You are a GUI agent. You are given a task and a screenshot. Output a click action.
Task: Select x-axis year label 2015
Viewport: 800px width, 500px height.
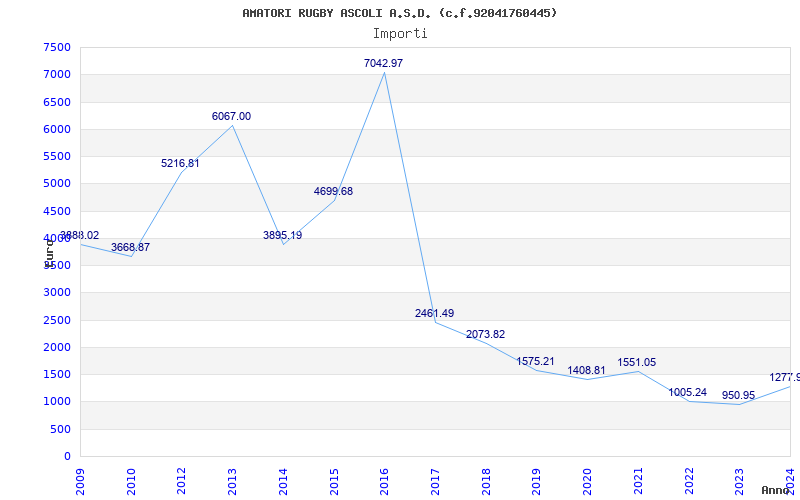point(334,482)
